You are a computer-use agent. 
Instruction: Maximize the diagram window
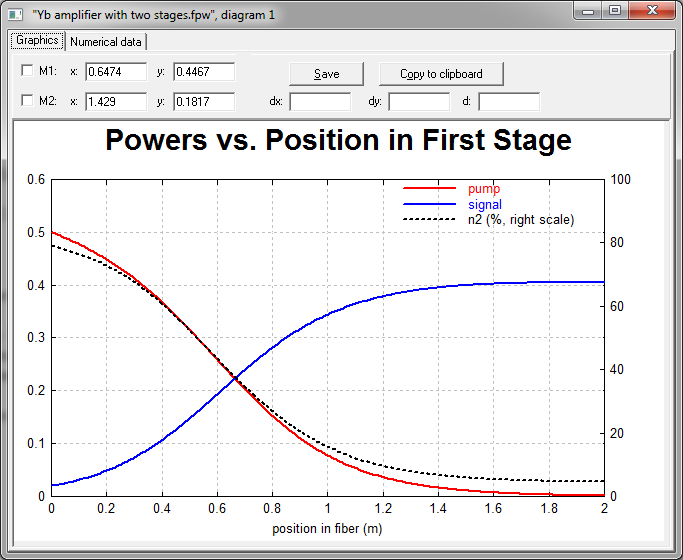616,10
